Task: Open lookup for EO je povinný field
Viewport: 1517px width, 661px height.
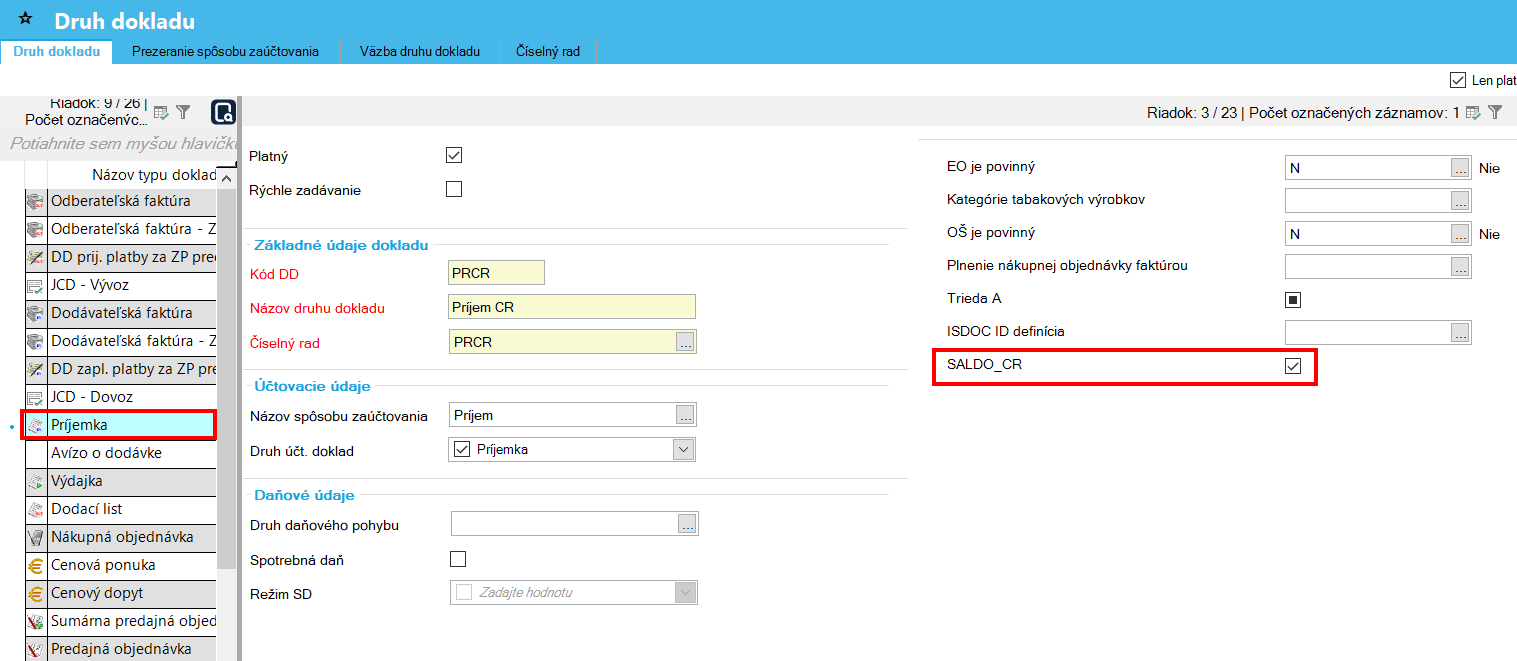Action: 1461,168
